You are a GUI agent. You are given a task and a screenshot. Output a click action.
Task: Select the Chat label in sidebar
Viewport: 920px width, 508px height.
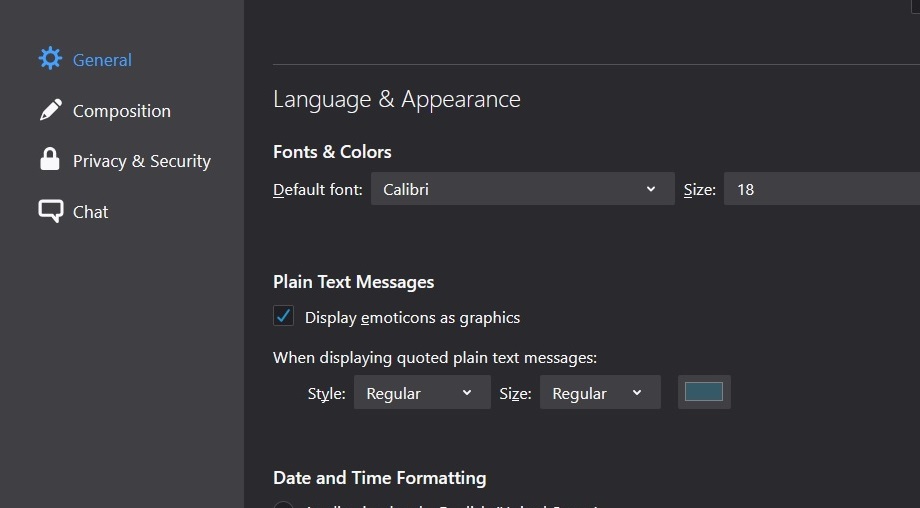tap(91, 212)
